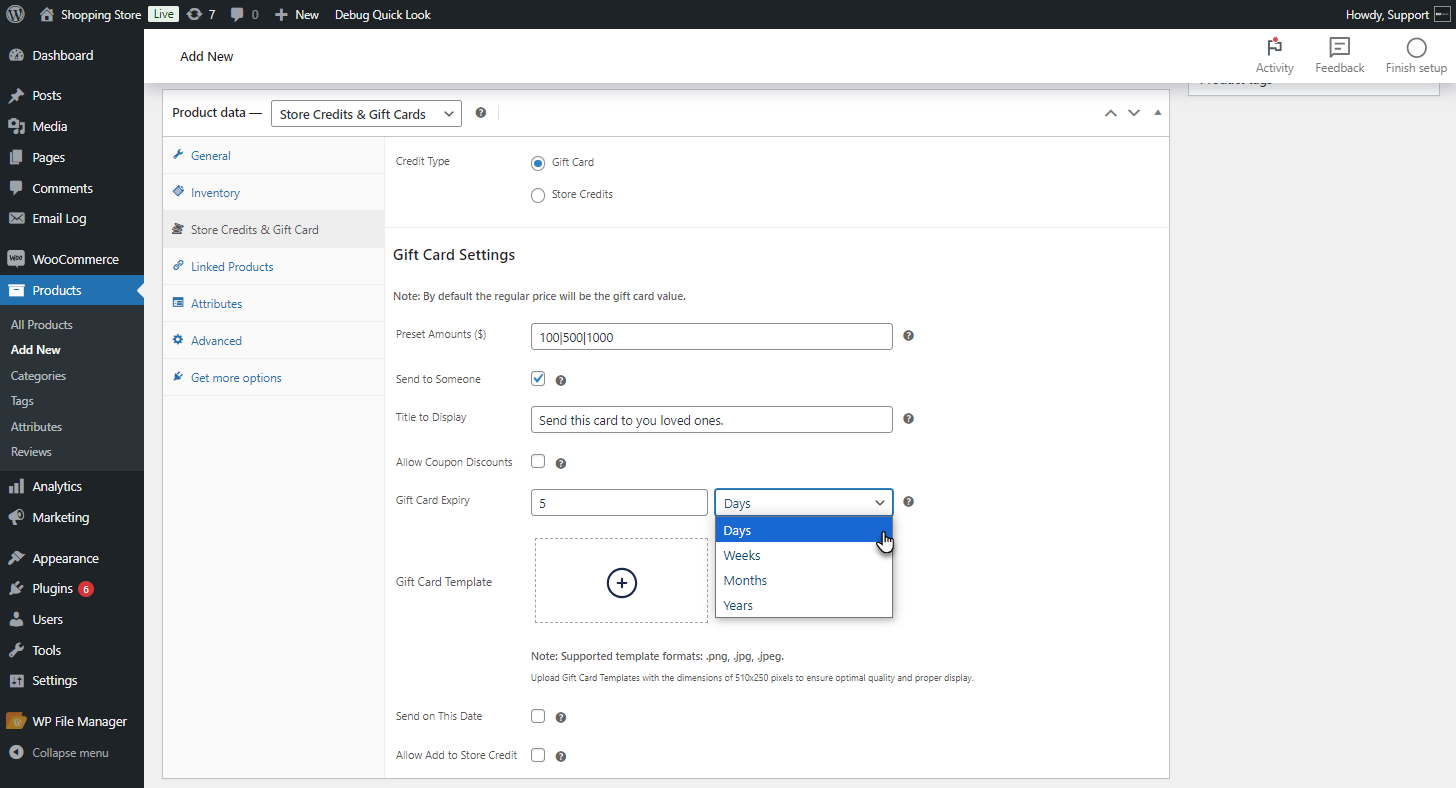1456x788 pixels.
Task: Choose Years from expiry list
Action: click(804, 605)
